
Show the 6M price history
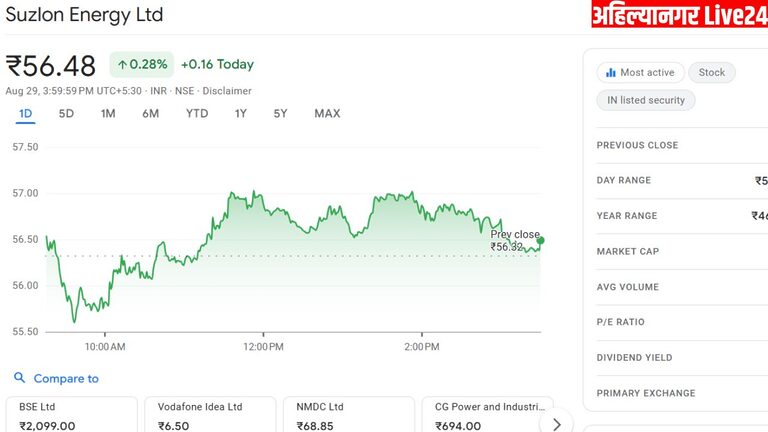point(150,113)
